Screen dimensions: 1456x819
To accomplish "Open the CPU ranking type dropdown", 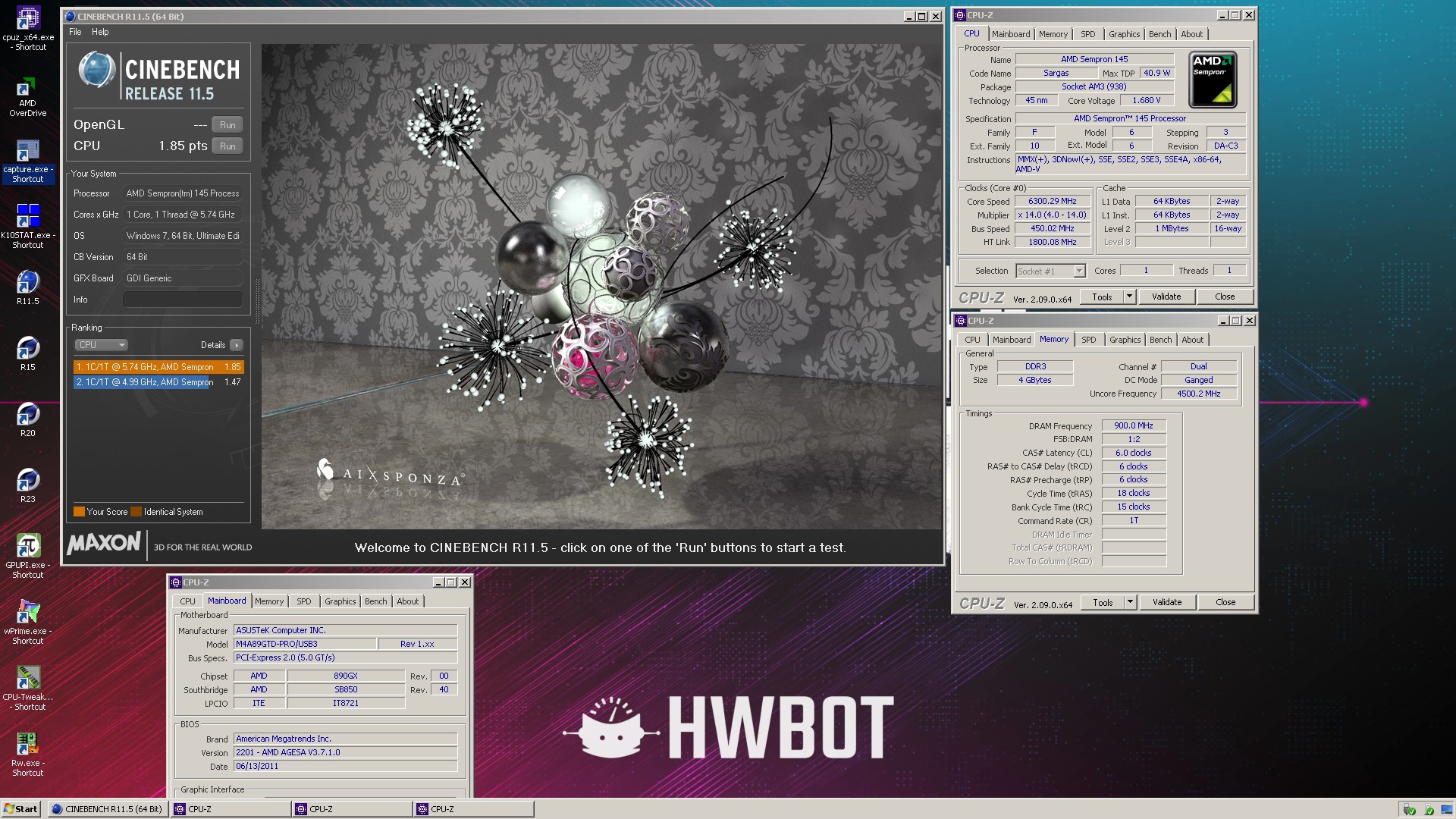I will pyautogui.click(x=101, y=345).
